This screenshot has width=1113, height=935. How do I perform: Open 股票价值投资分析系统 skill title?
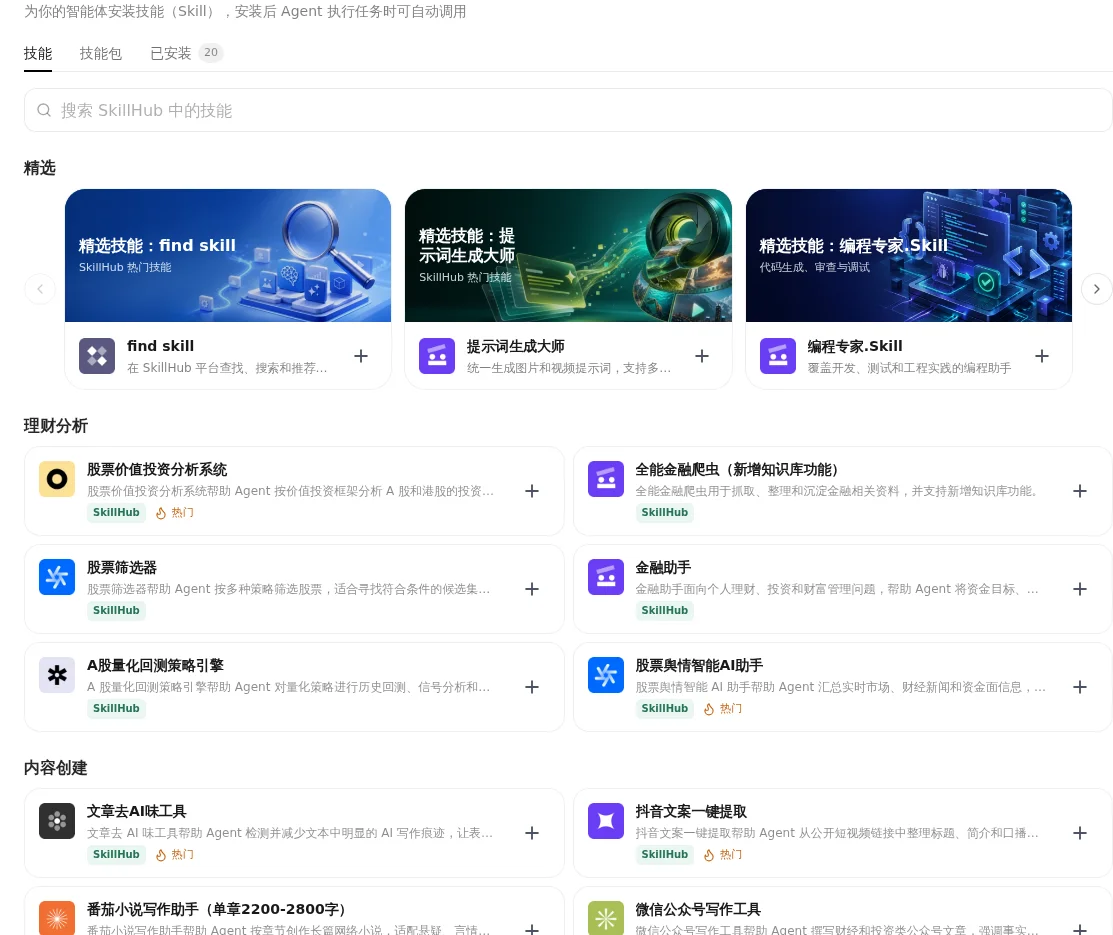coord(157,469)
